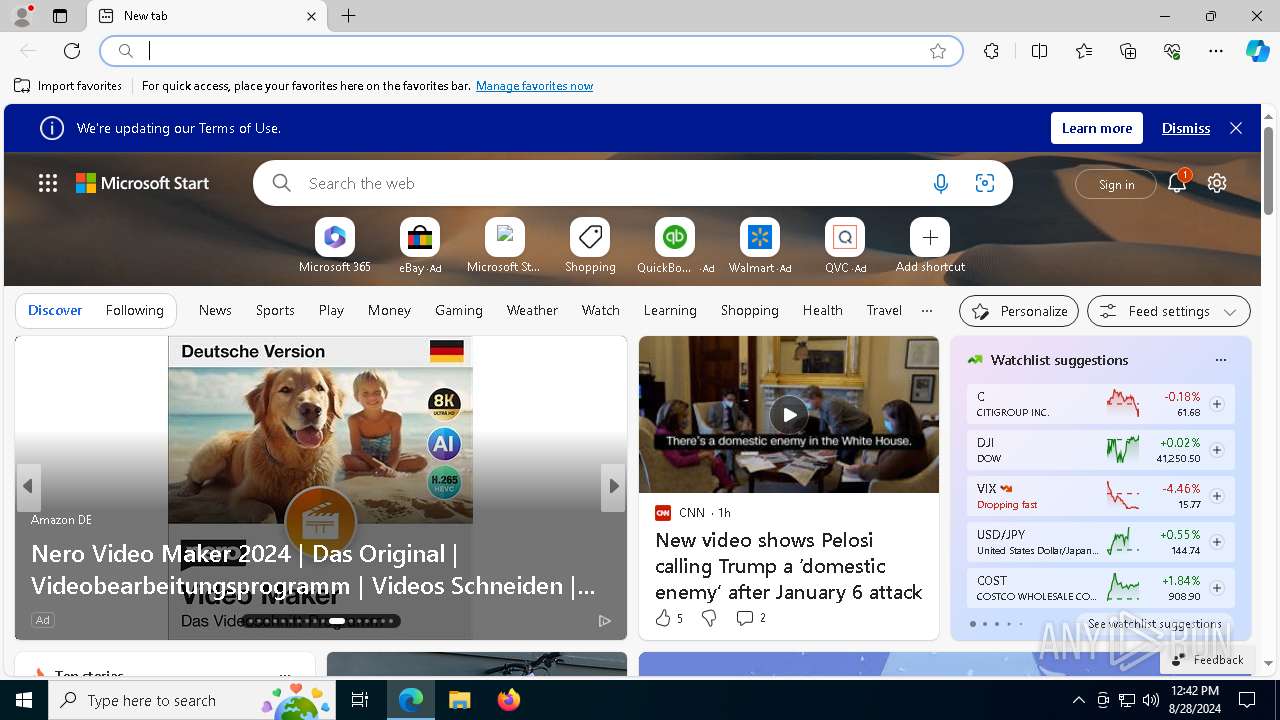The width and height of the screenshot is (1280, 720).
Task: Add DJI Dow to watchlist
Action: pos(1217,450)
